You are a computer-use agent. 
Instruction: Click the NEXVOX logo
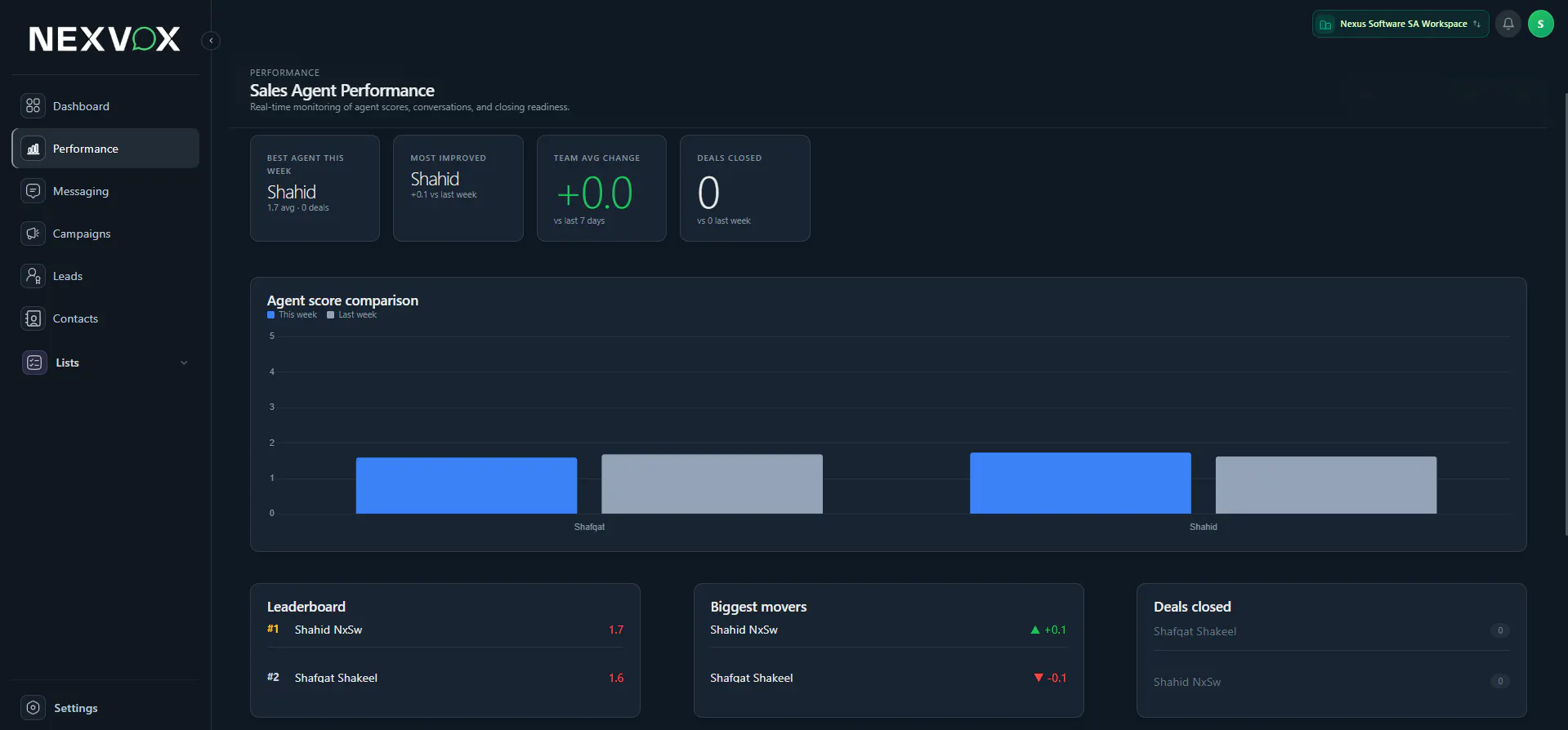click(x=105, y=38)
